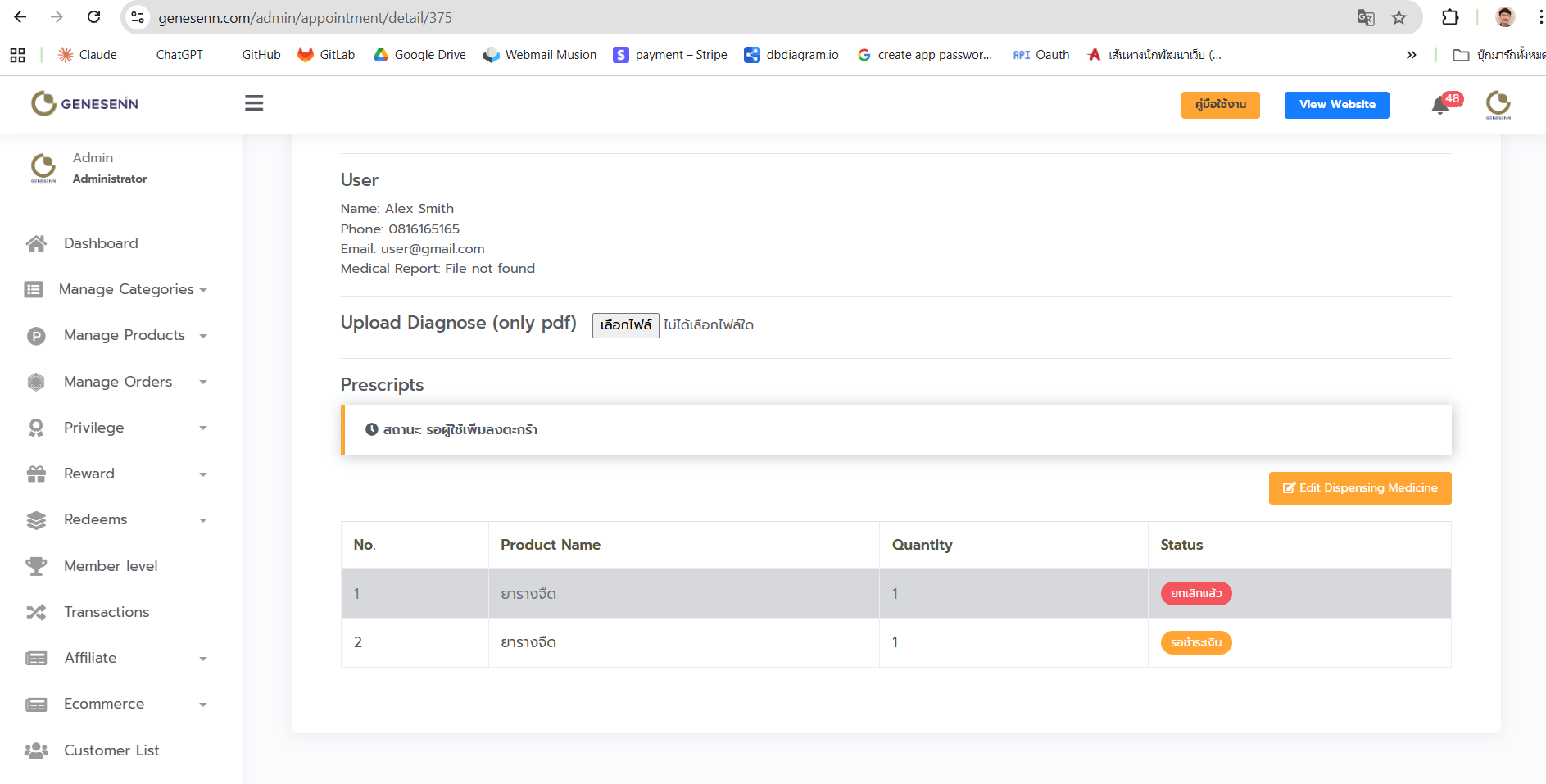Screen dimensions: 1546x784
Task: Click the Customer List people icon
Action: [36, 750]
